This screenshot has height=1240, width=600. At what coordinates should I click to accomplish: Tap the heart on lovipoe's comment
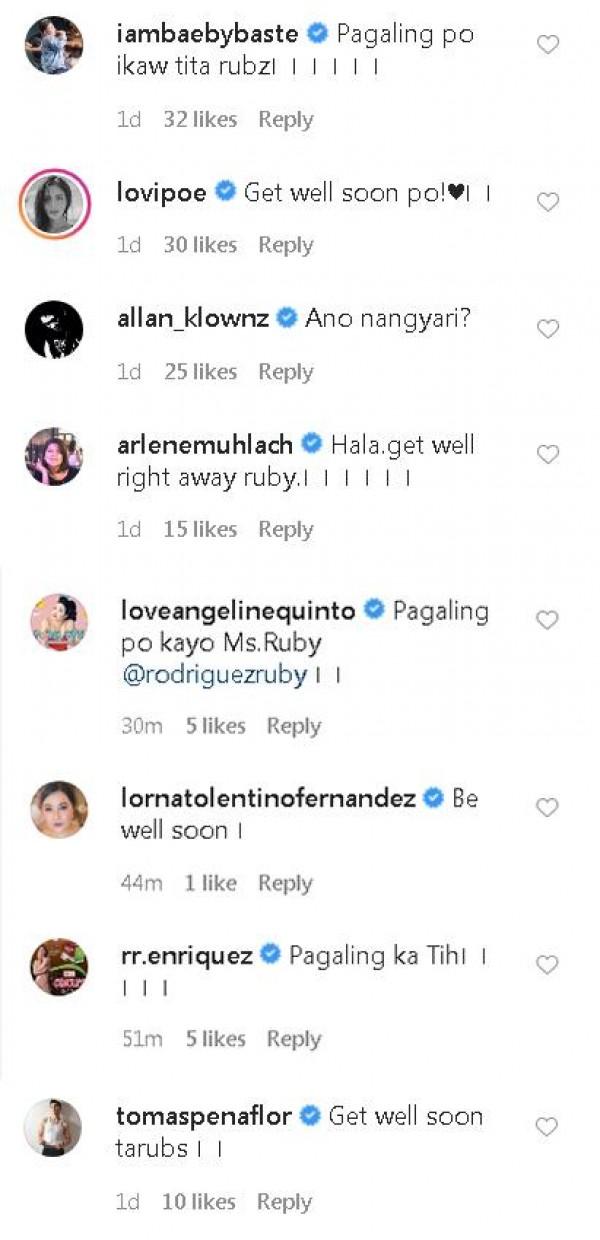547,202
